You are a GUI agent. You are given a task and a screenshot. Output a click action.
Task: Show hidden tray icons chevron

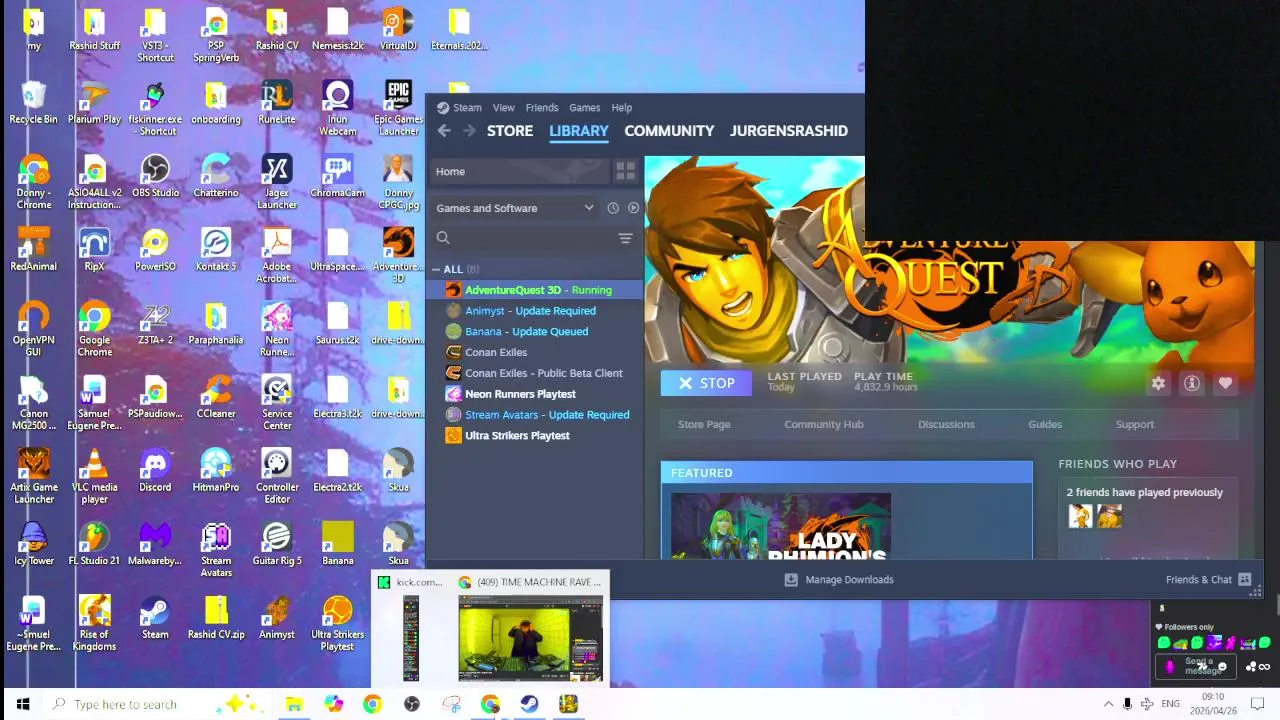click(1108, 704)
